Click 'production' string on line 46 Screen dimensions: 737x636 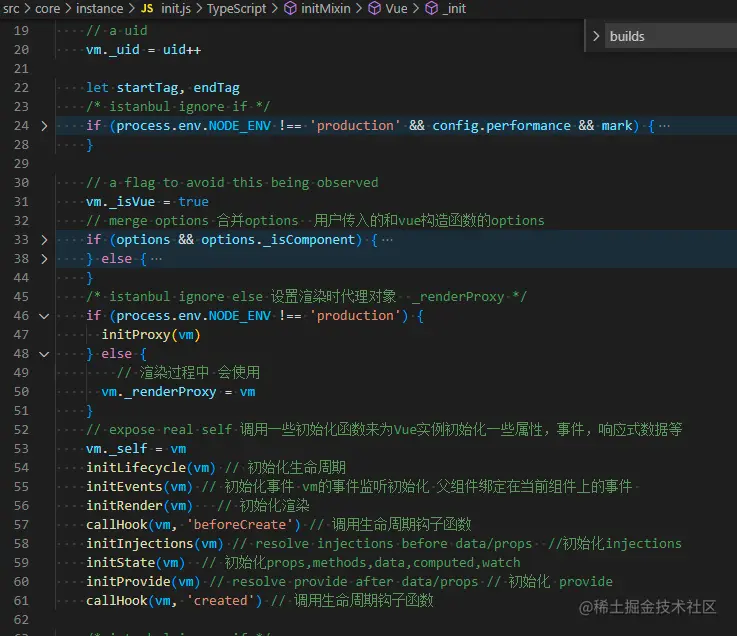pyautogui.click(x=355, y=316)
